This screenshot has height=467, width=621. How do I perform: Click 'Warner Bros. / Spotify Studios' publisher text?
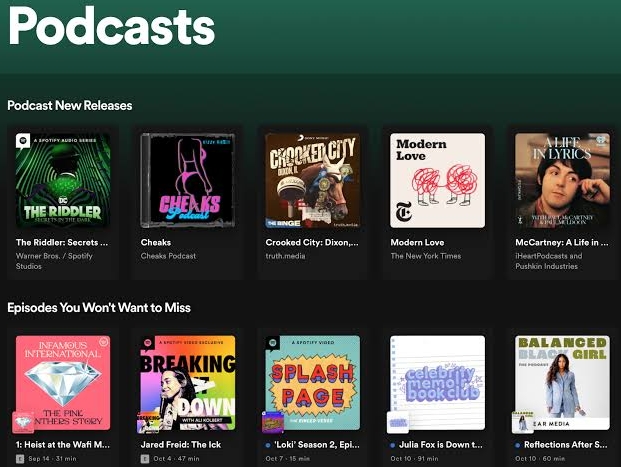[54, 261]
